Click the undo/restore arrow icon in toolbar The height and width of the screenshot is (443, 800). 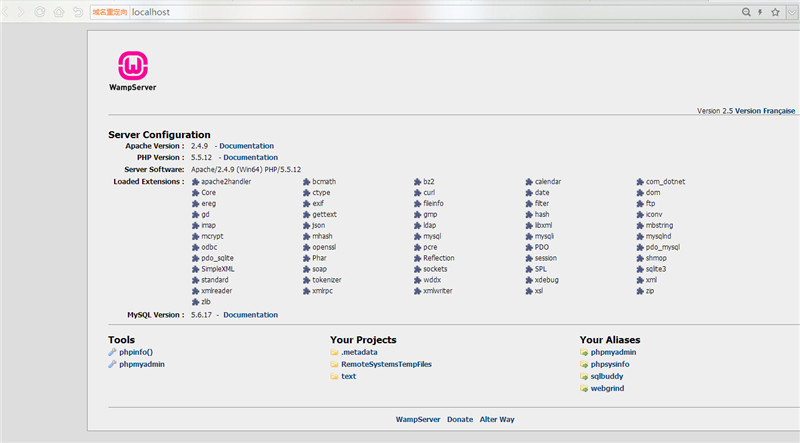click(78, 12)
